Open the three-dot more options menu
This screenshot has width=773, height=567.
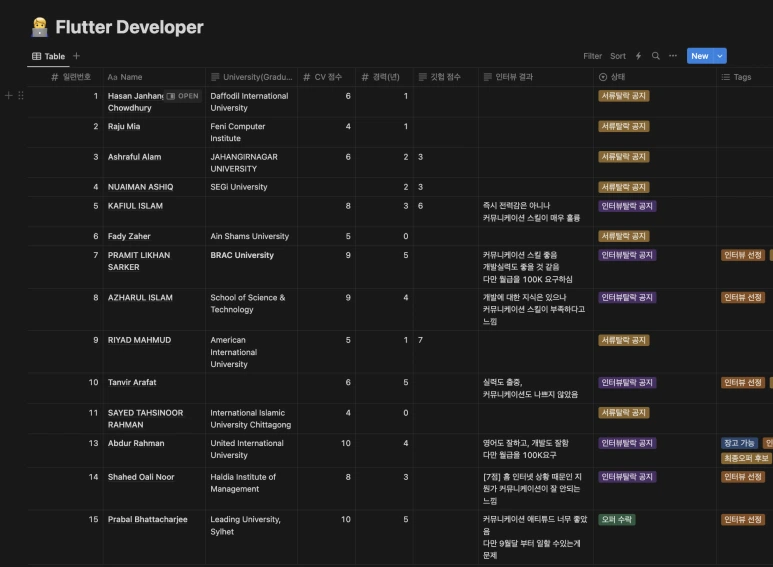[673, 56]
